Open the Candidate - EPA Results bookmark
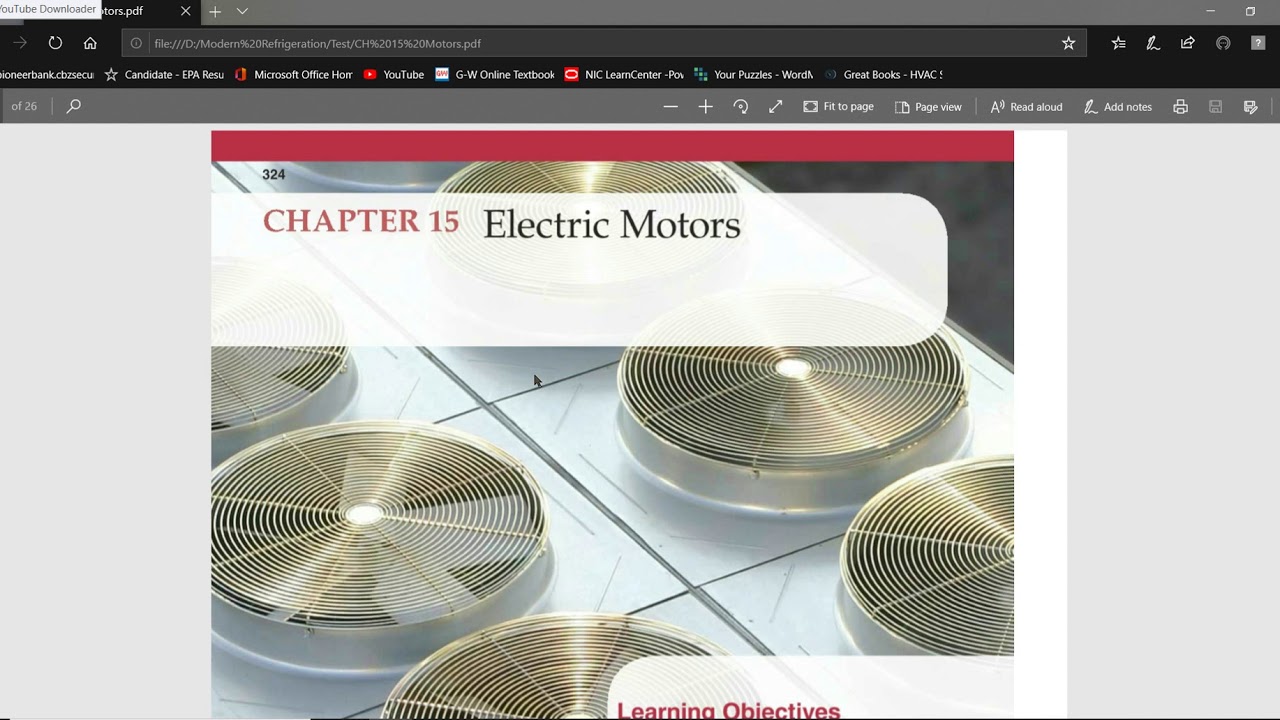The width and height of the screenshot is (1280, 720). coord(165,74)
